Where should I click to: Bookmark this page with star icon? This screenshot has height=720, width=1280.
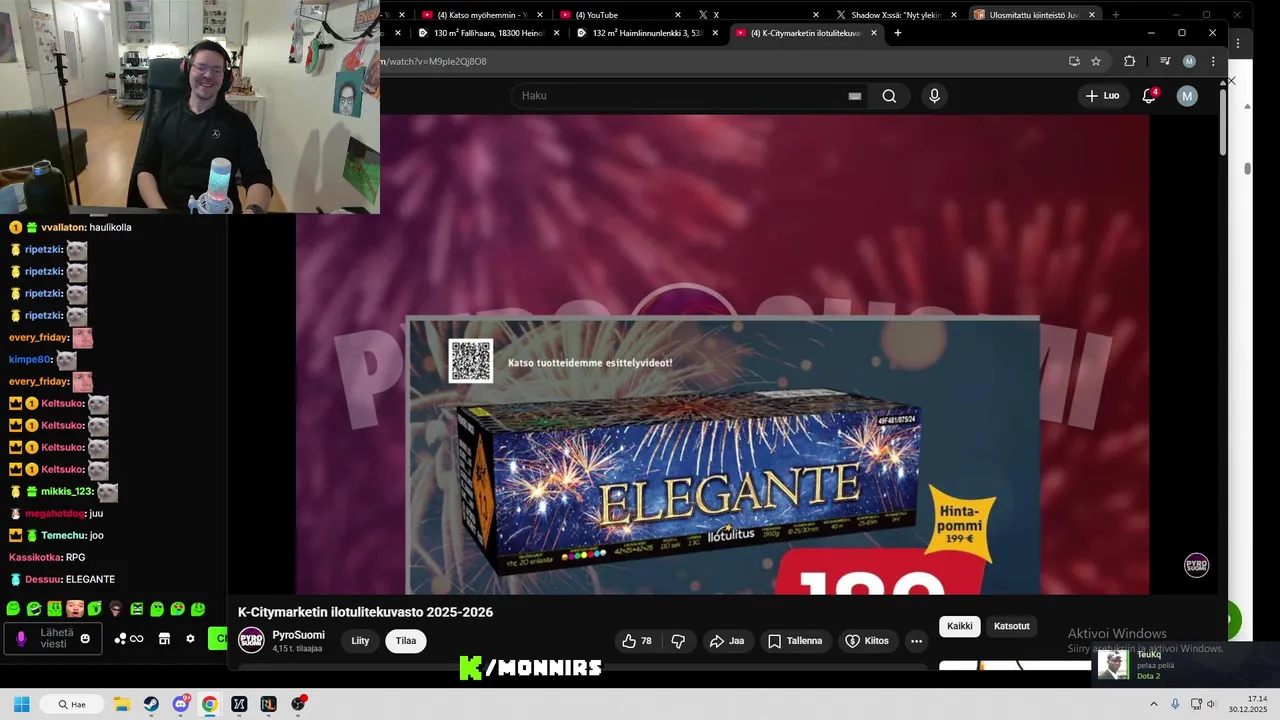point(1096,61)
